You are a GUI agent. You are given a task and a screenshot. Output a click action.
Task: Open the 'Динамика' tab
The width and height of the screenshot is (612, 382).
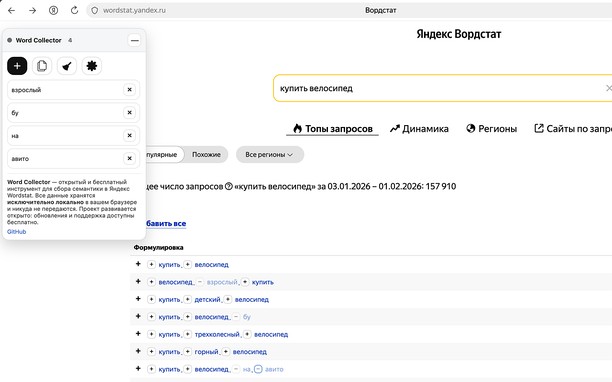(419, 128)
